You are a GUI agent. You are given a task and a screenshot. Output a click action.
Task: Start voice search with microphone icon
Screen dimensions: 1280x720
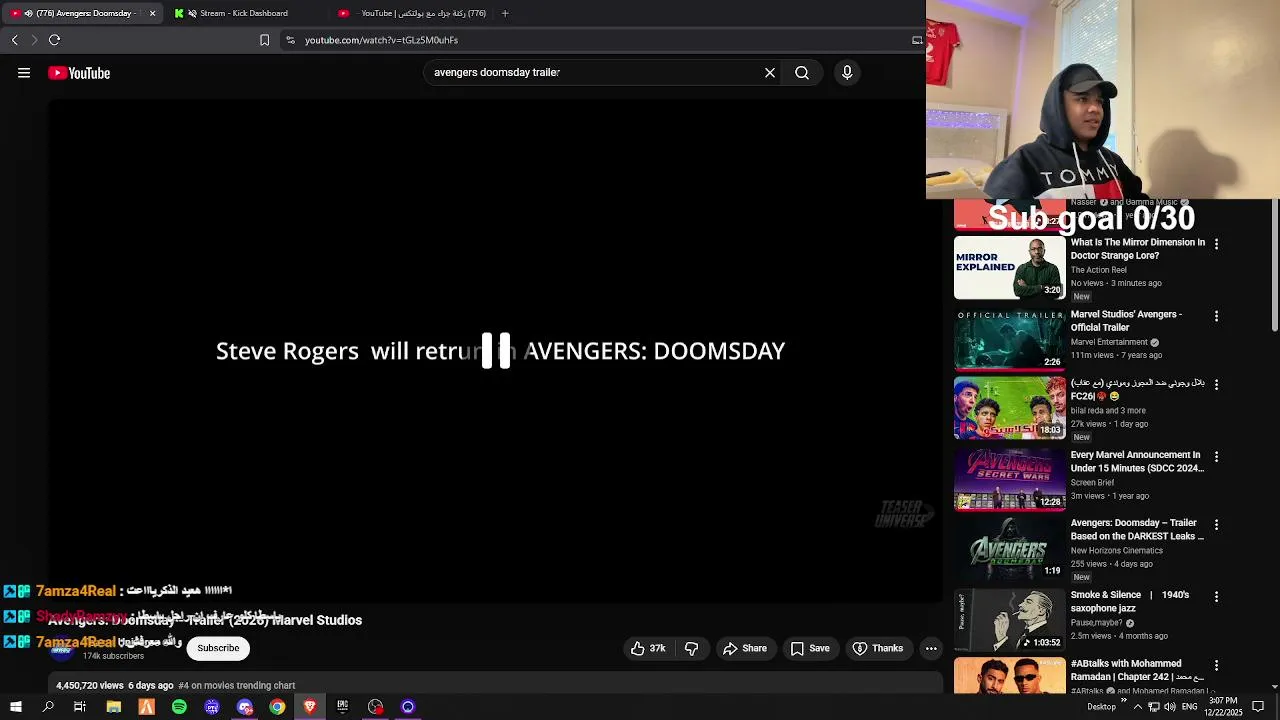[x=847, y=73]
